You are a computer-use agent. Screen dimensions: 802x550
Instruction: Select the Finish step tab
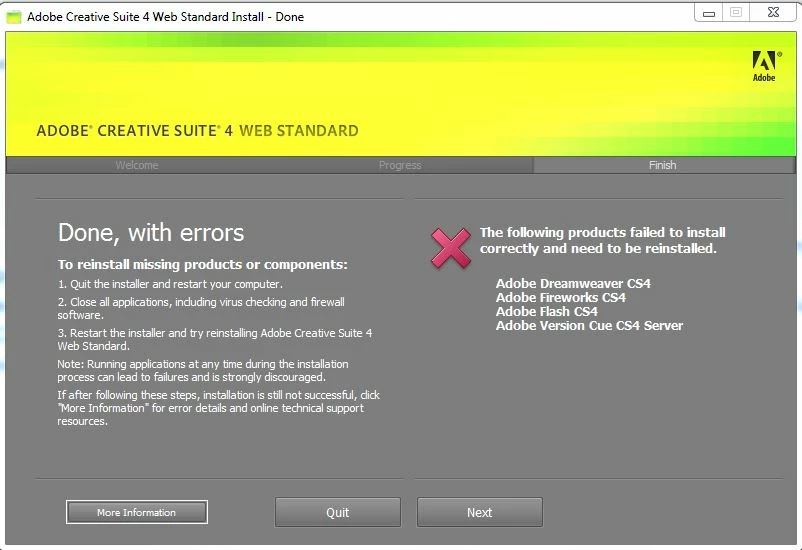(663, 165)
